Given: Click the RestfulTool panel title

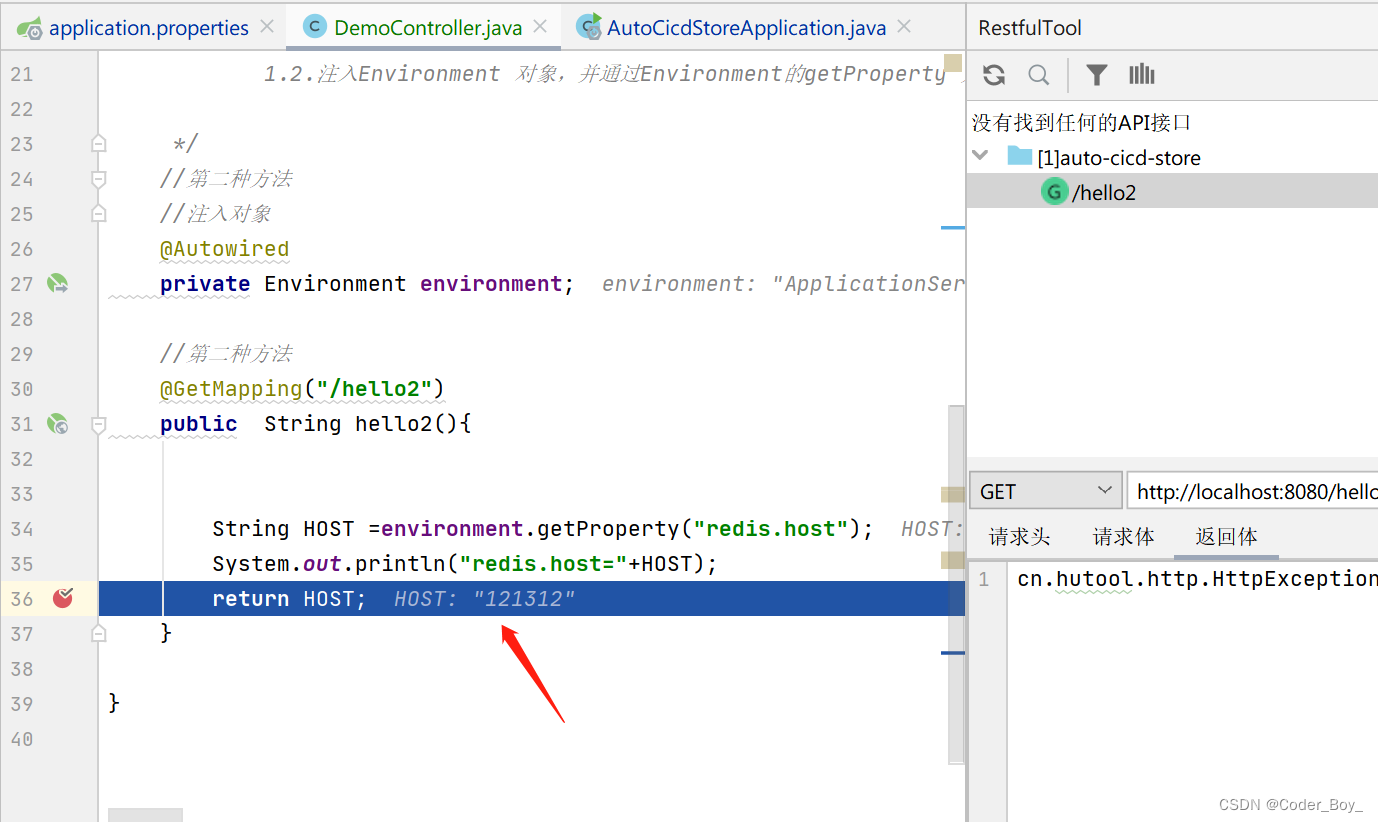Looking at the screenshot, I should 1030,28.
